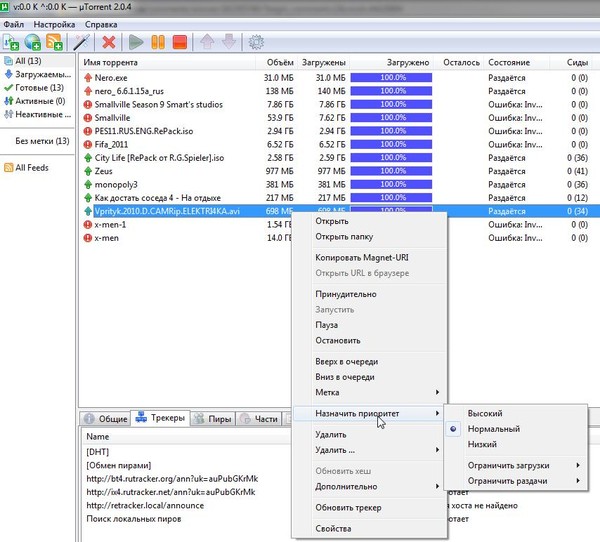Select the [DHT] tracker row
The width and height of the screenshot is (600, 542).
pos(98,452)
